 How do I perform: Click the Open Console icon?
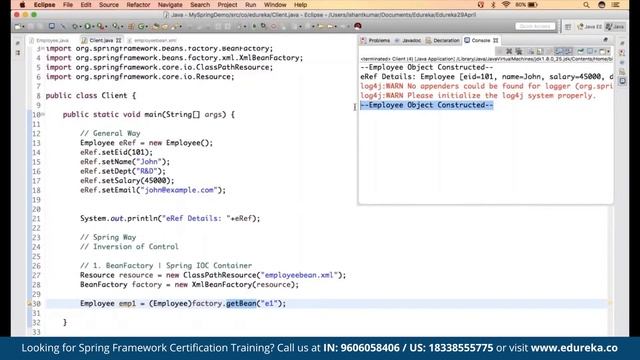(602, 51)
